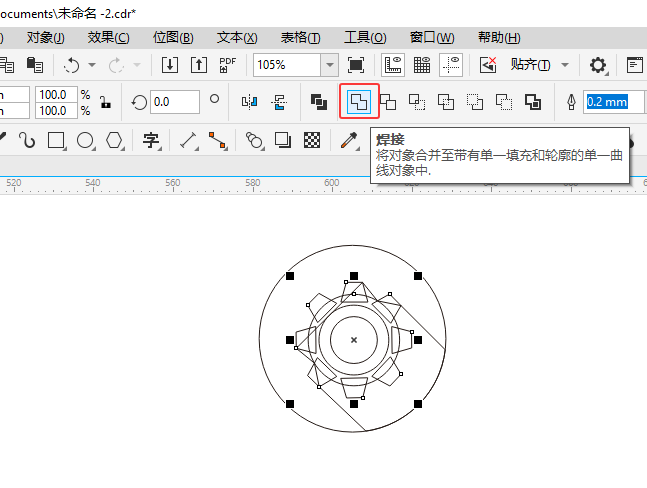Click the Copy icon
This screenshot has width=647, height=488.
click(x=7, y=65)
